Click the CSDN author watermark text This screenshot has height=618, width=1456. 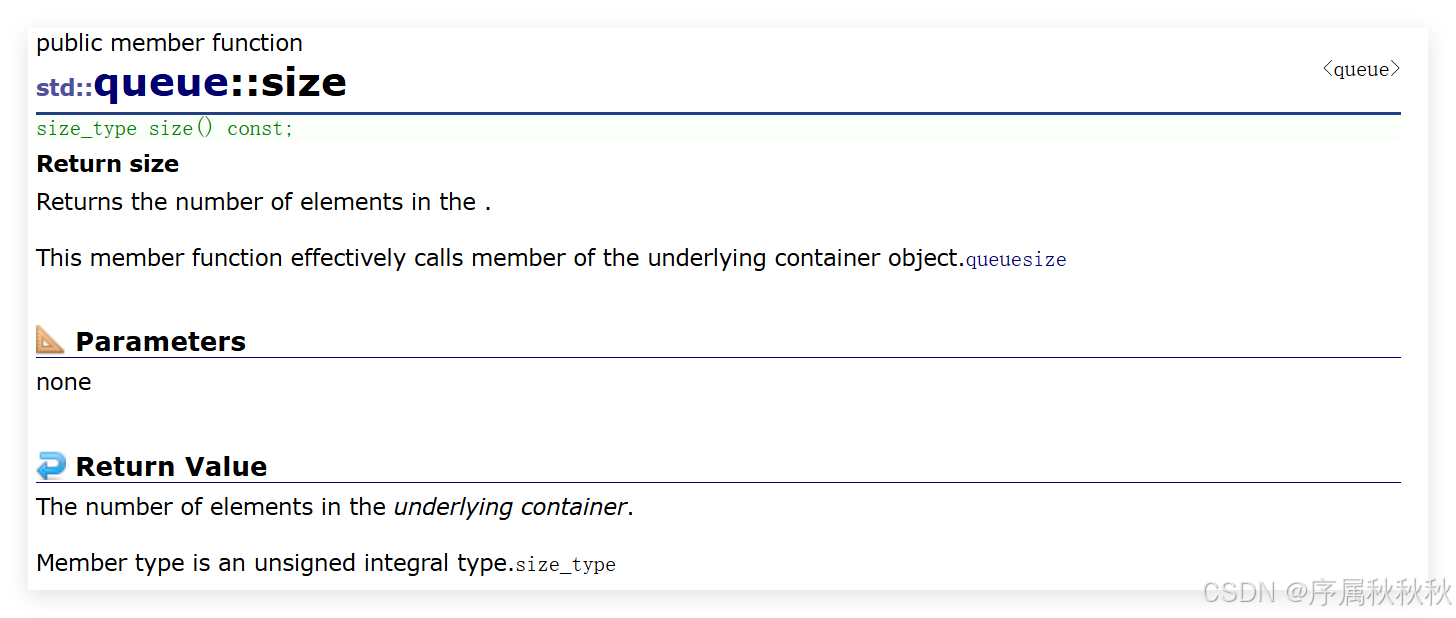coord(1325,591)
